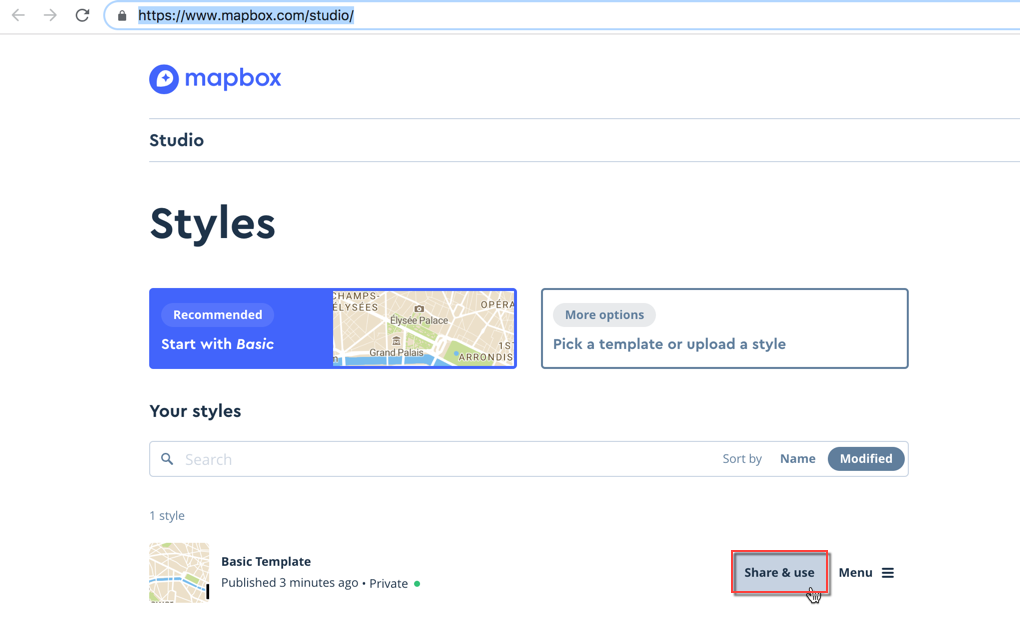Click the magnifier icon in the style search

click(167, 459)
